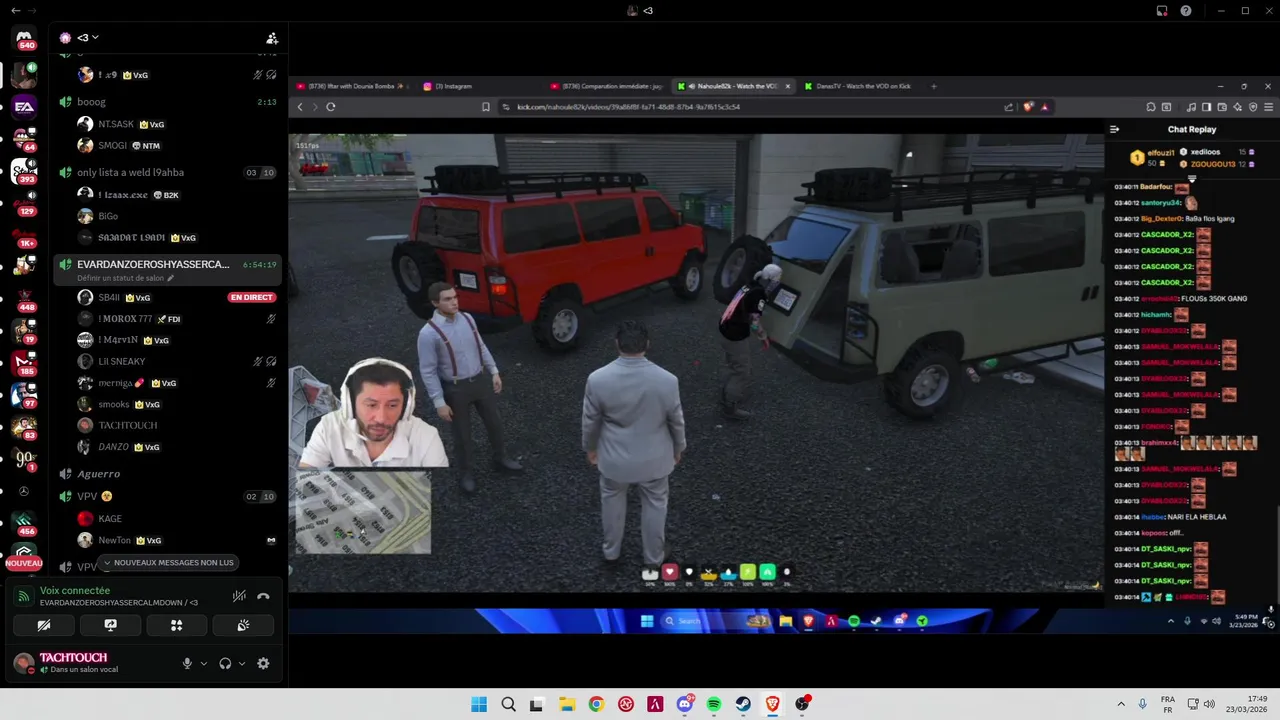Click the invite members icon
1280x720 pixels.
coord(271,38)
